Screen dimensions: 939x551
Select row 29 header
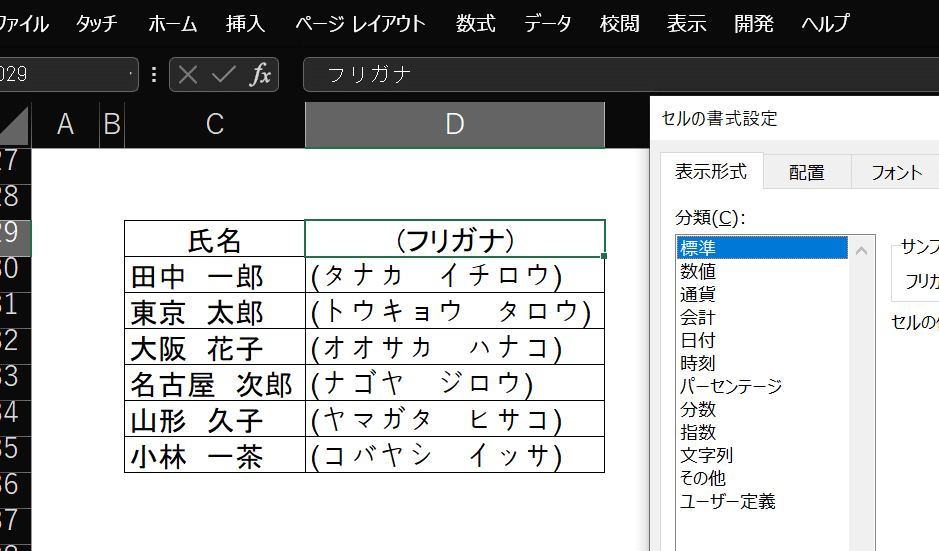click(x=15, y=238)
